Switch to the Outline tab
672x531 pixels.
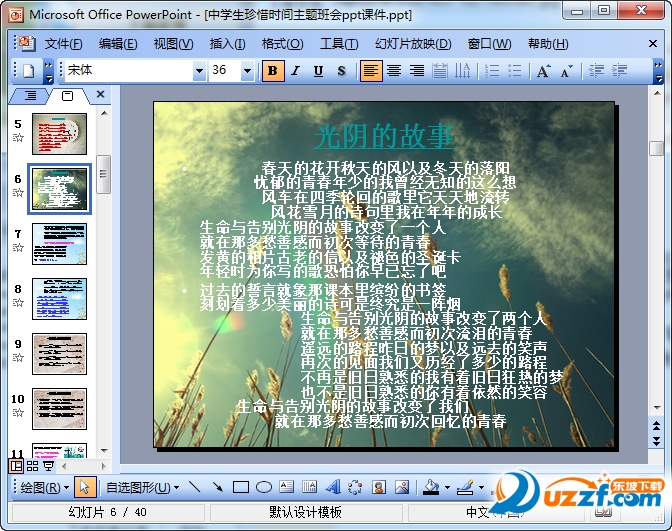[30, 96]
